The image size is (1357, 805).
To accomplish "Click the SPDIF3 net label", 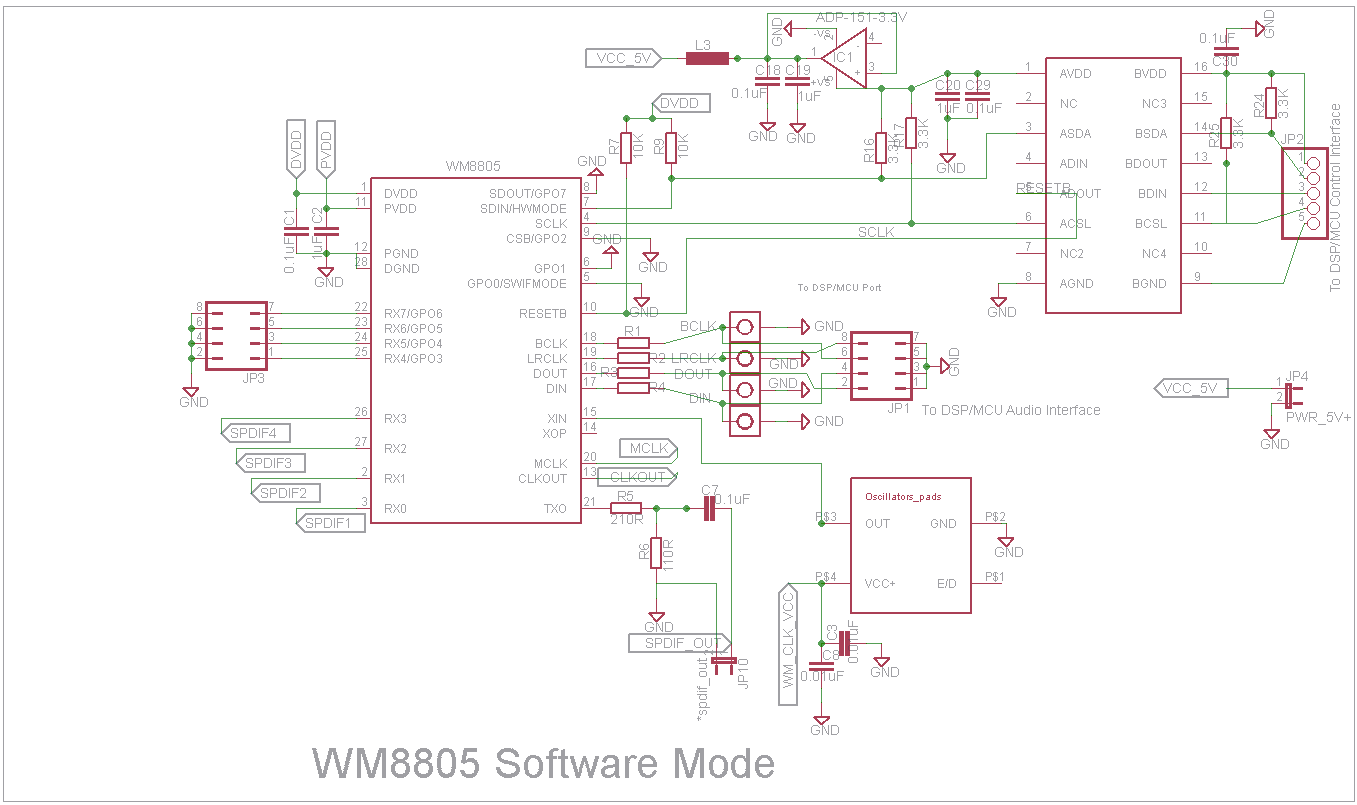I will pos(270,462).
